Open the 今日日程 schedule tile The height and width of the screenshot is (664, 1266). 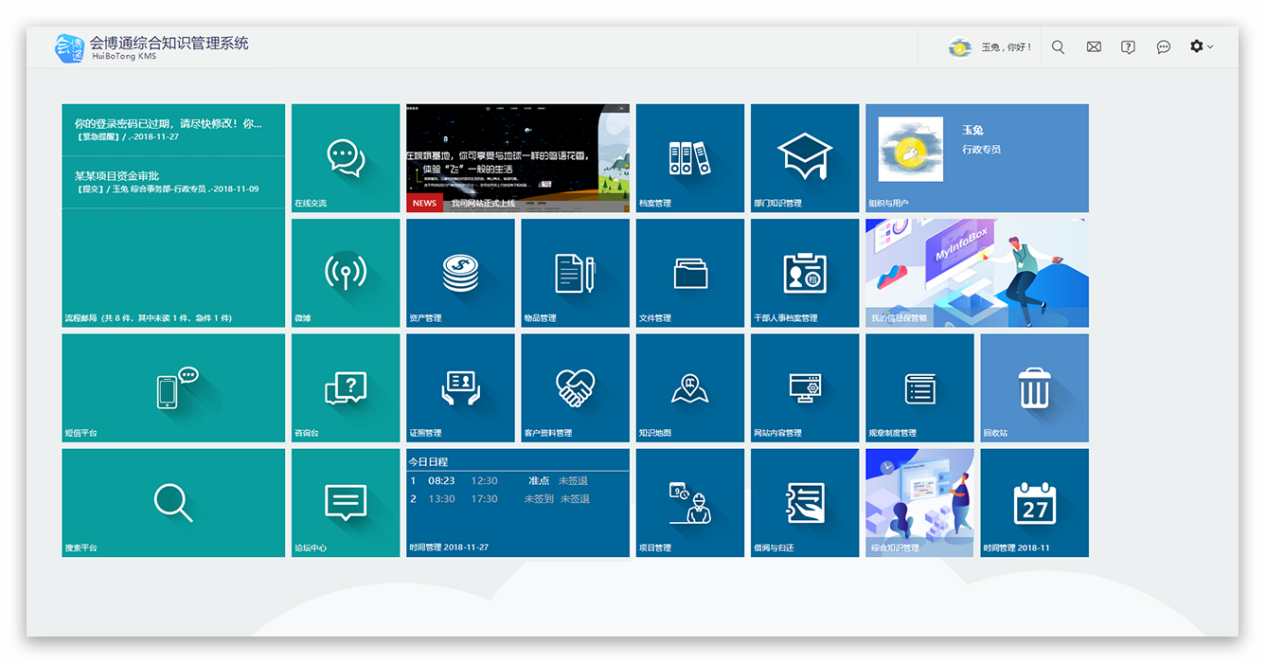(517, 502)
